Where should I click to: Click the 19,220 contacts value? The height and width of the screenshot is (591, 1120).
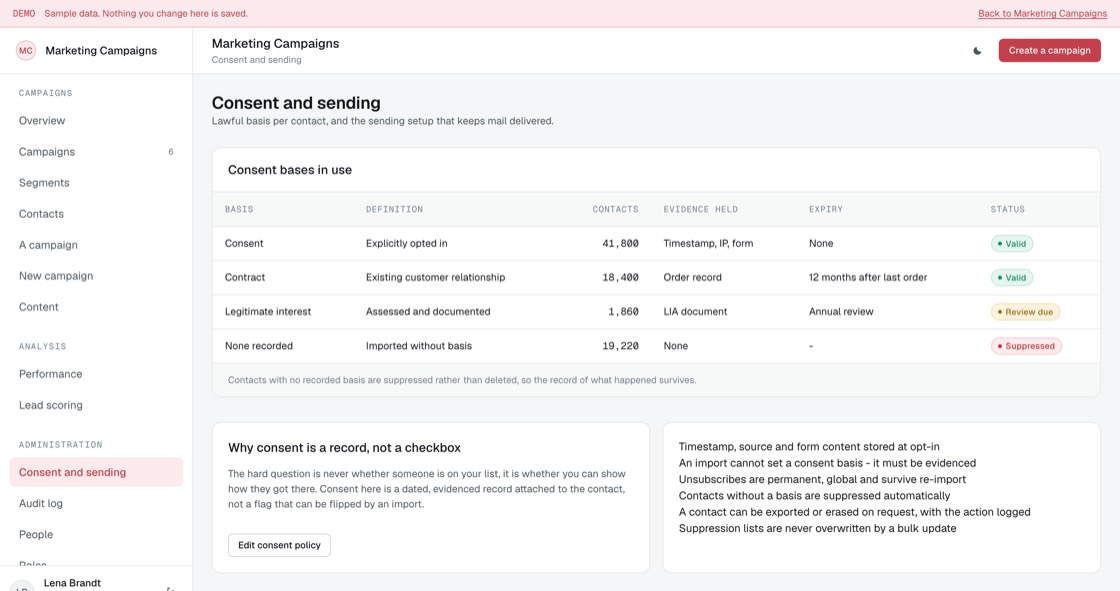click(620, 346)
